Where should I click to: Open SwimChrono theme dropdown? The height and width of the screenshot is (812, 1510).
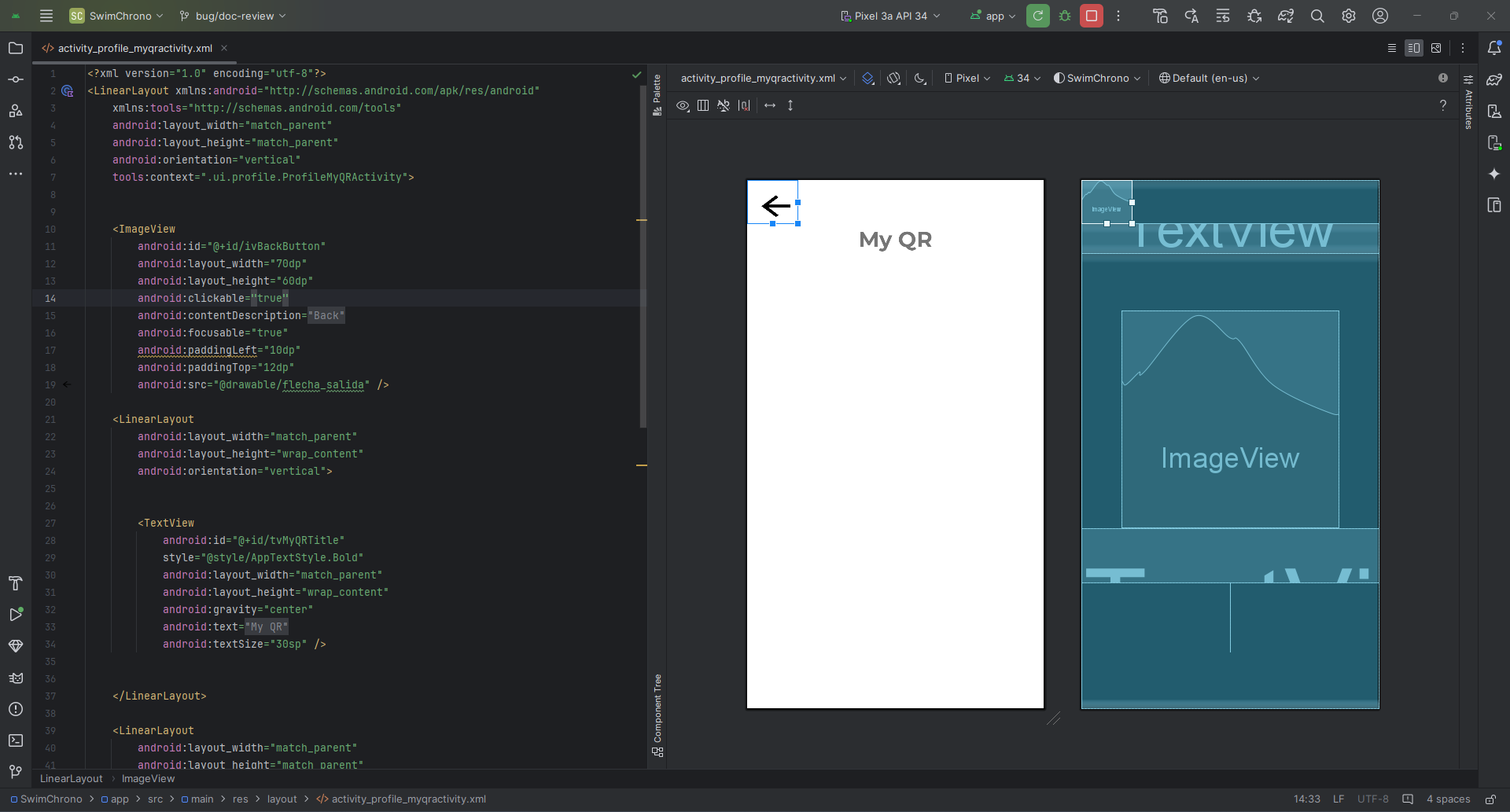point(1097,78)
